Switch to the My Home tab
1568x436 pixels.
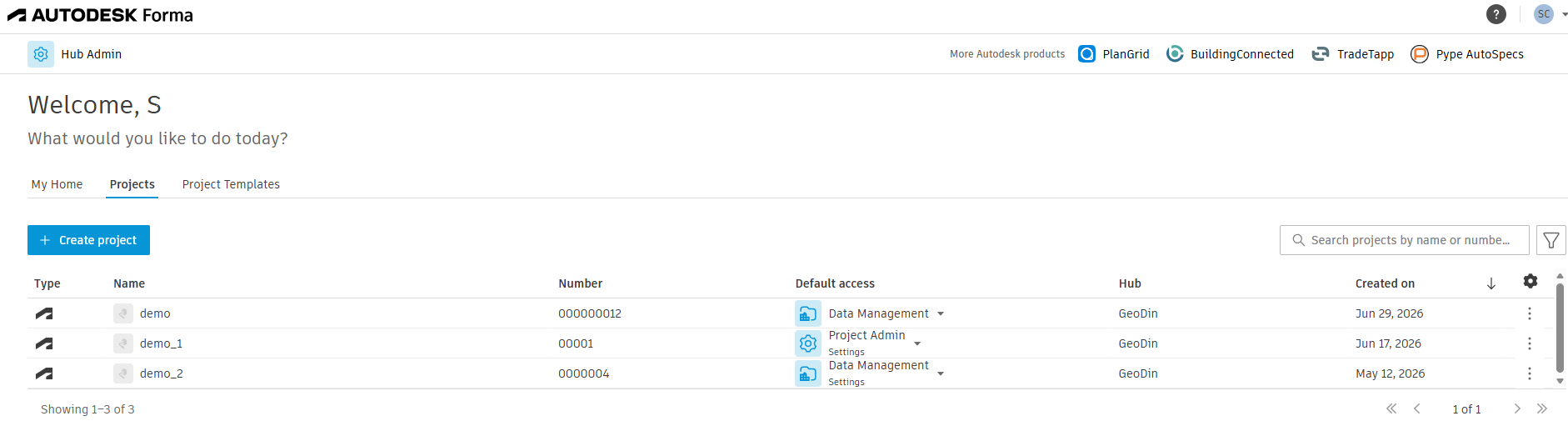point(57,184)
